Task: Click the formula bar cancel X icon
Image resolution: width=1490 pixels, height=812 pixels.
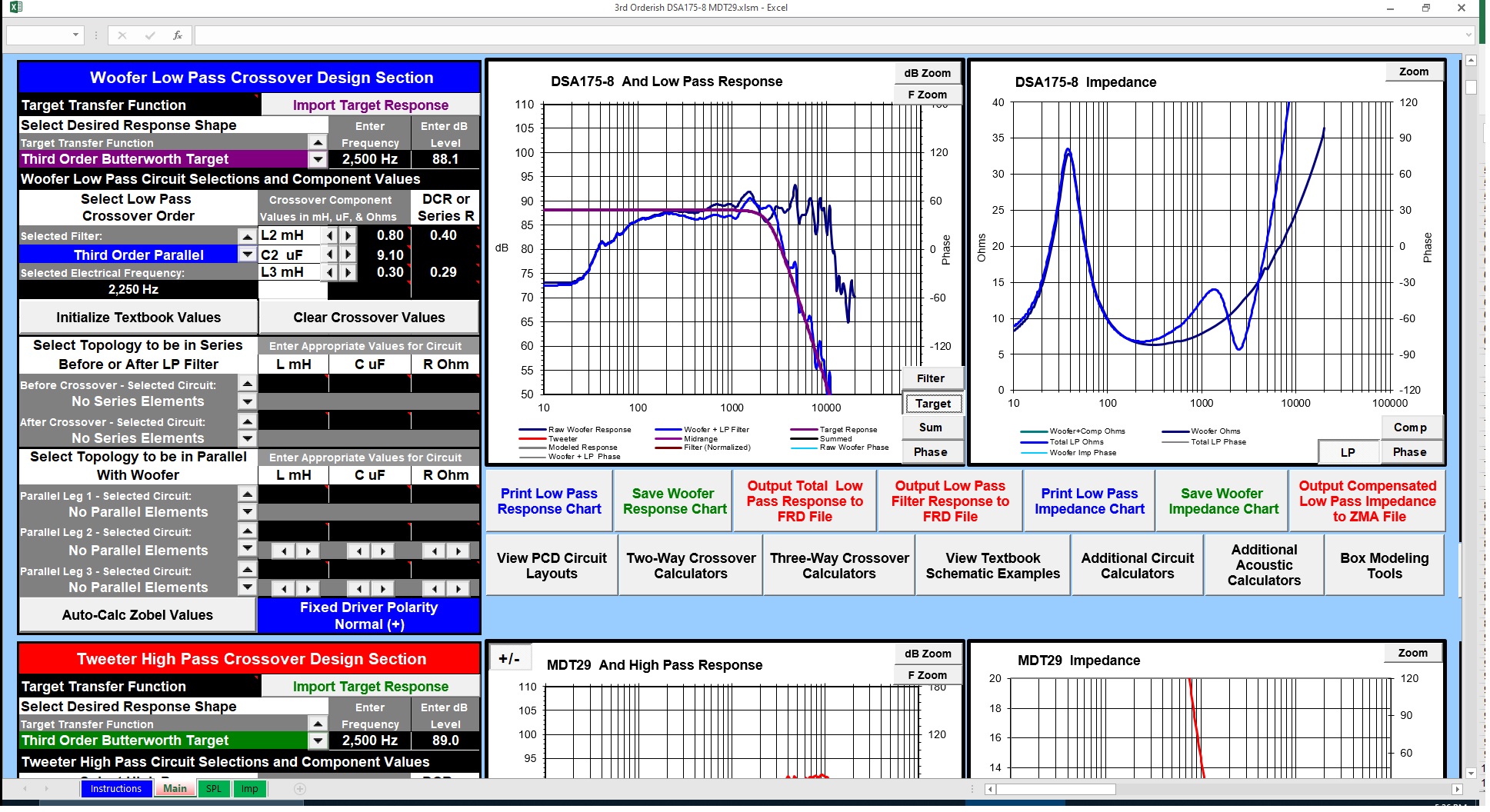Action: coord(122,35)
